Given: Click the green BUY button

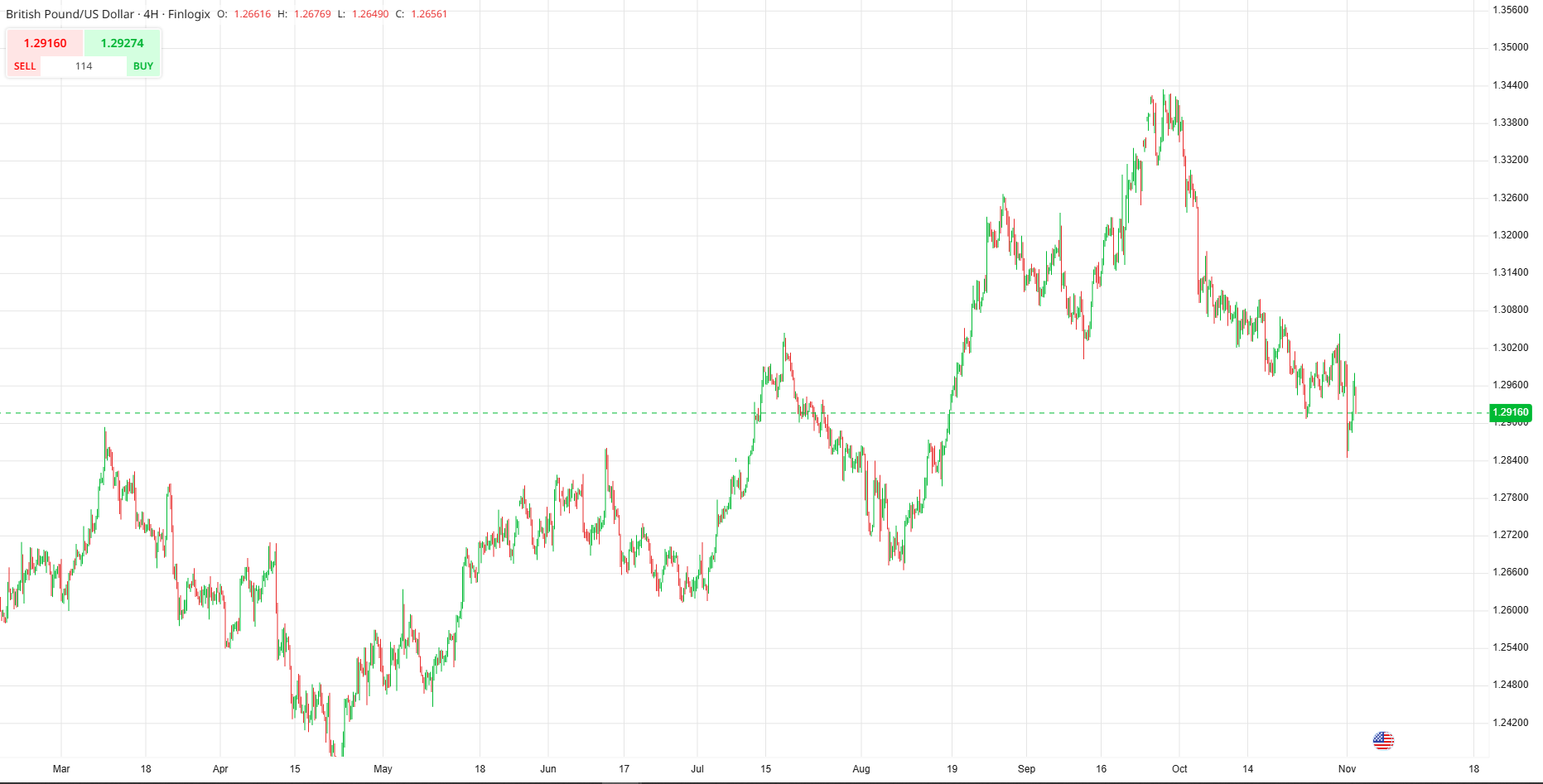Looking at the screenshot, I should pos(143,66).
